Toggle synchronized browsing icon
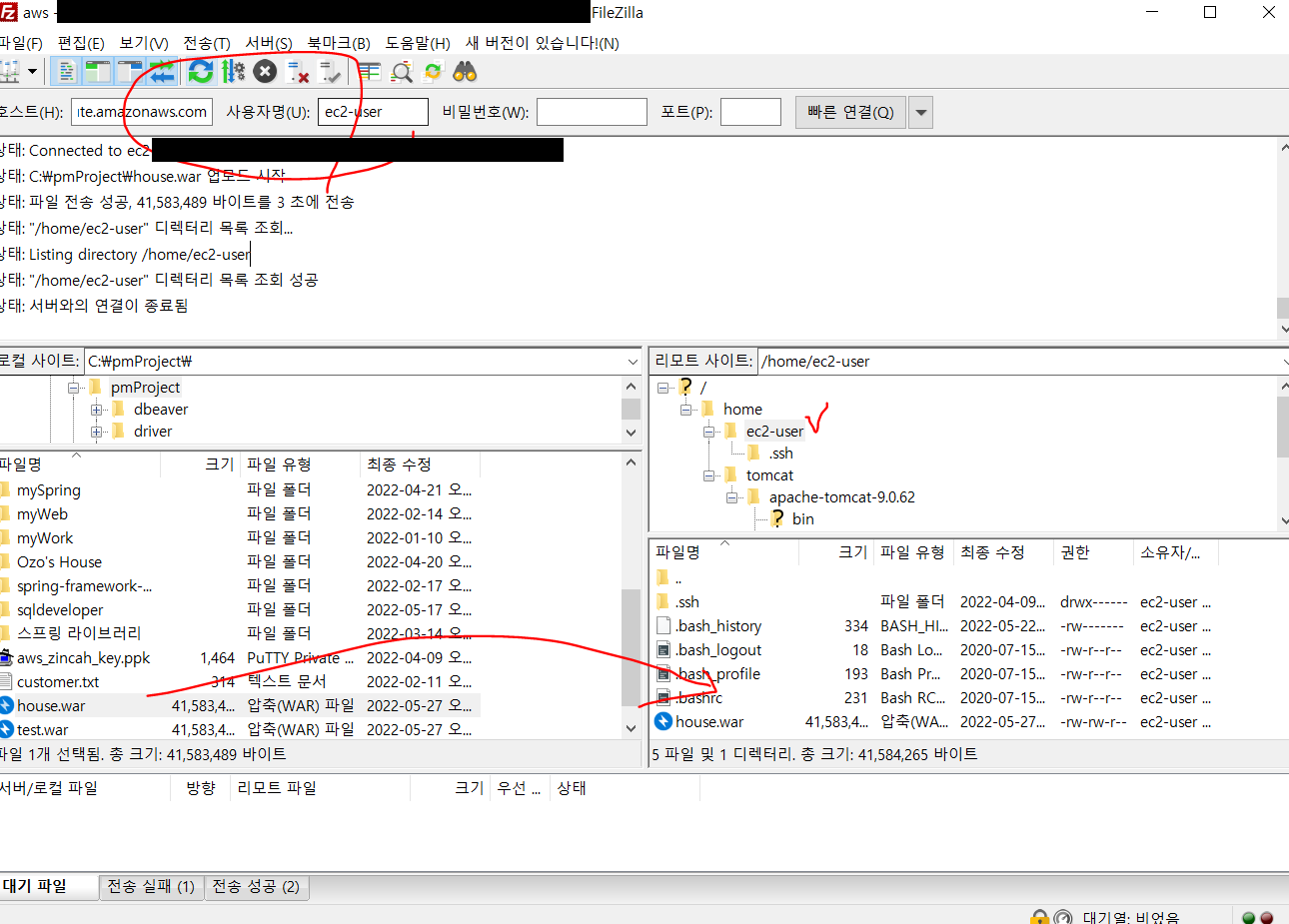 (434, 72)
